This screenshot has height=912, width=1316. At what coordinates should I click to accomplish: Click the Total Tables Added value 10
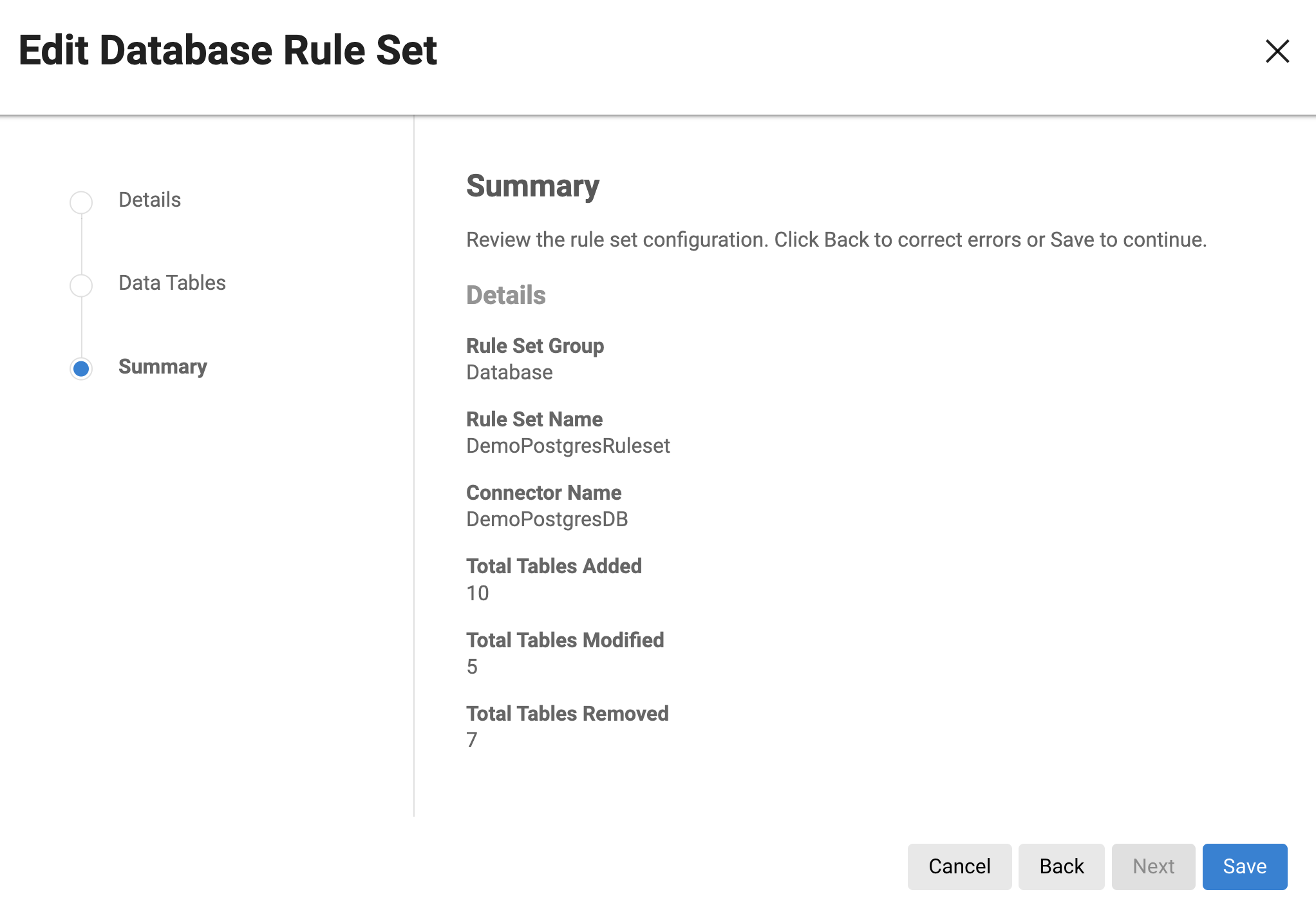point(477,593)
